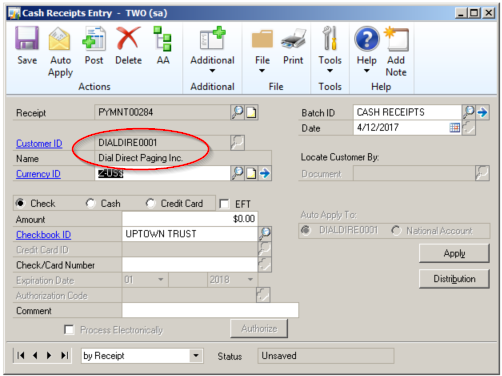Screen dimensions: 502x376
Task: Click the Status field showing Unsaved
Action: click(x=326, y=356)
